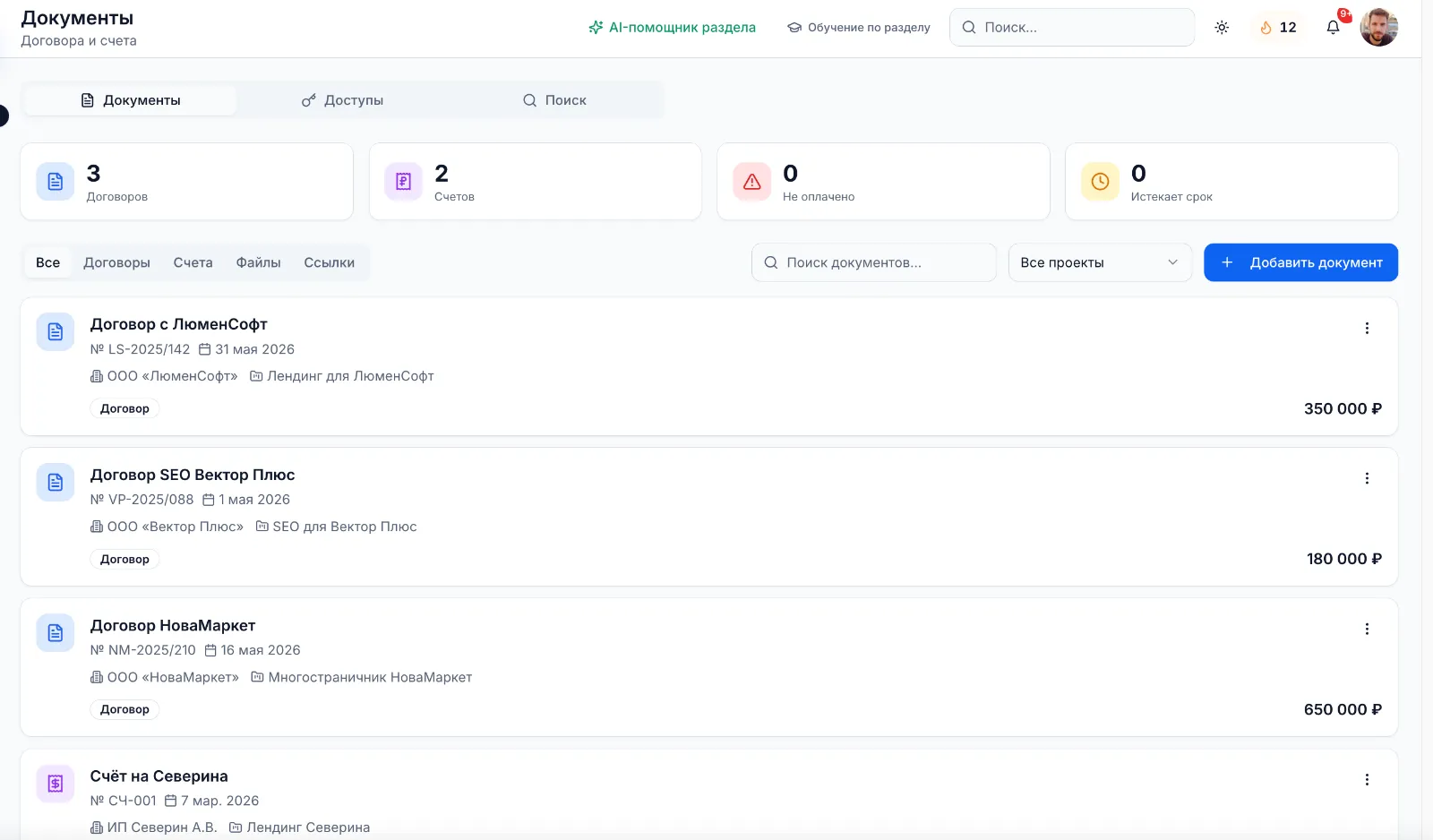Click the document icon of Договор с ЛюменСофт

56,332
